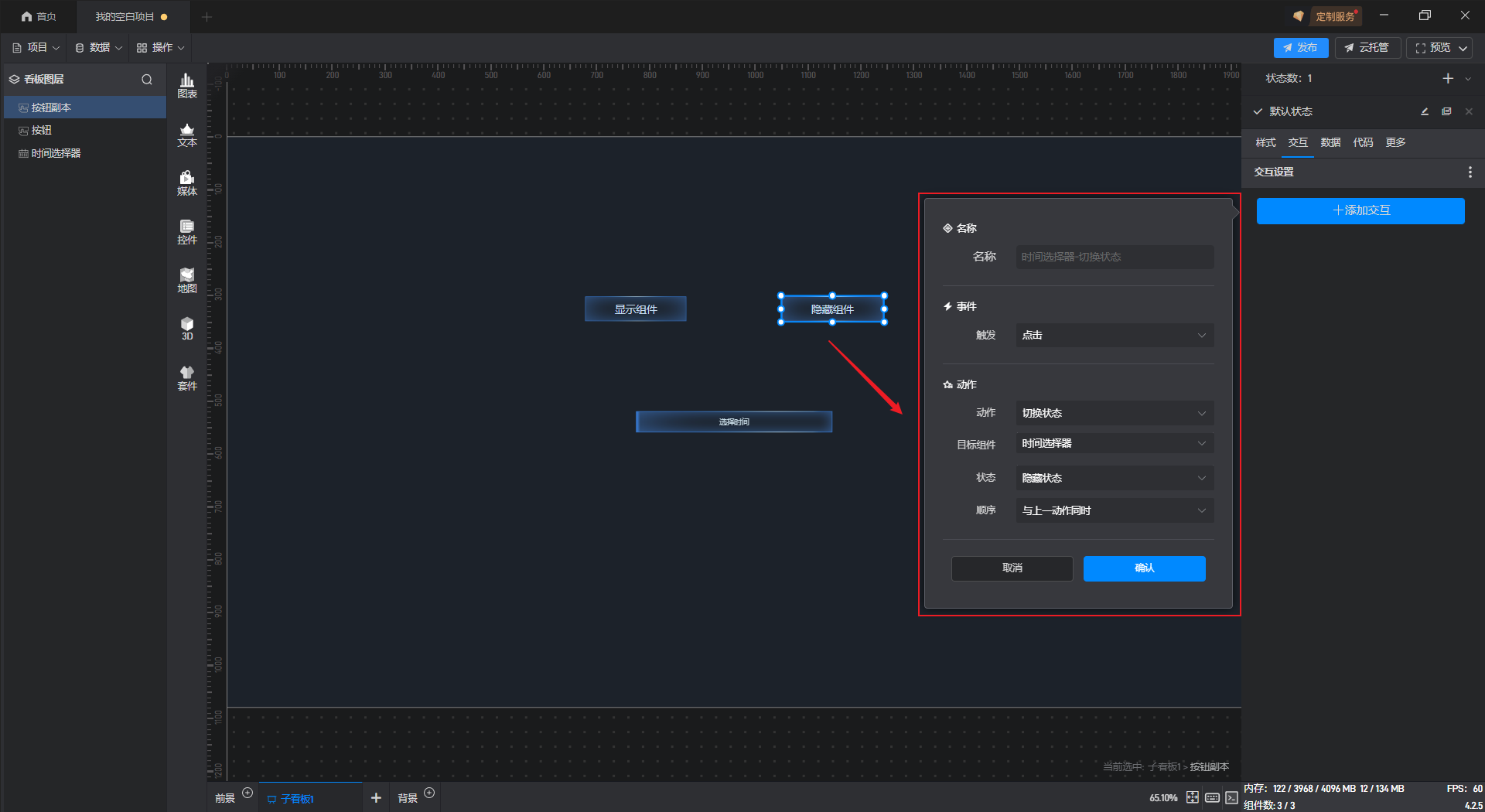Open the 数据 menu in top bar

pyautogui.click(x=99, y=48)
